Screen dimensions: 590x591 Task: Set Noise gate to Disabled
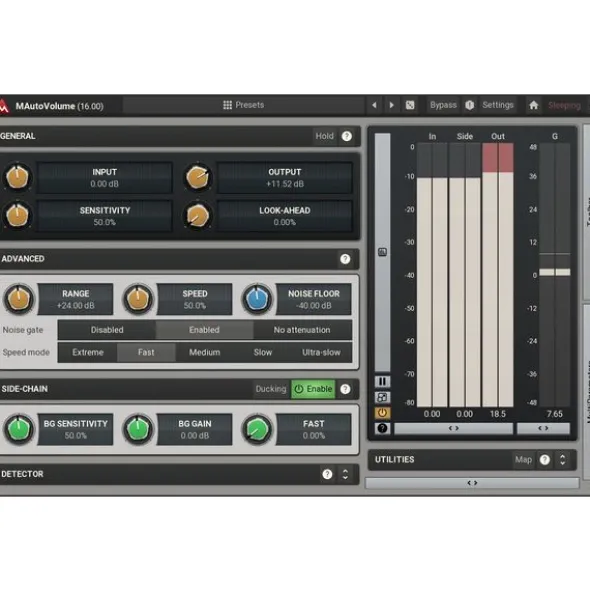coord(107,330)
